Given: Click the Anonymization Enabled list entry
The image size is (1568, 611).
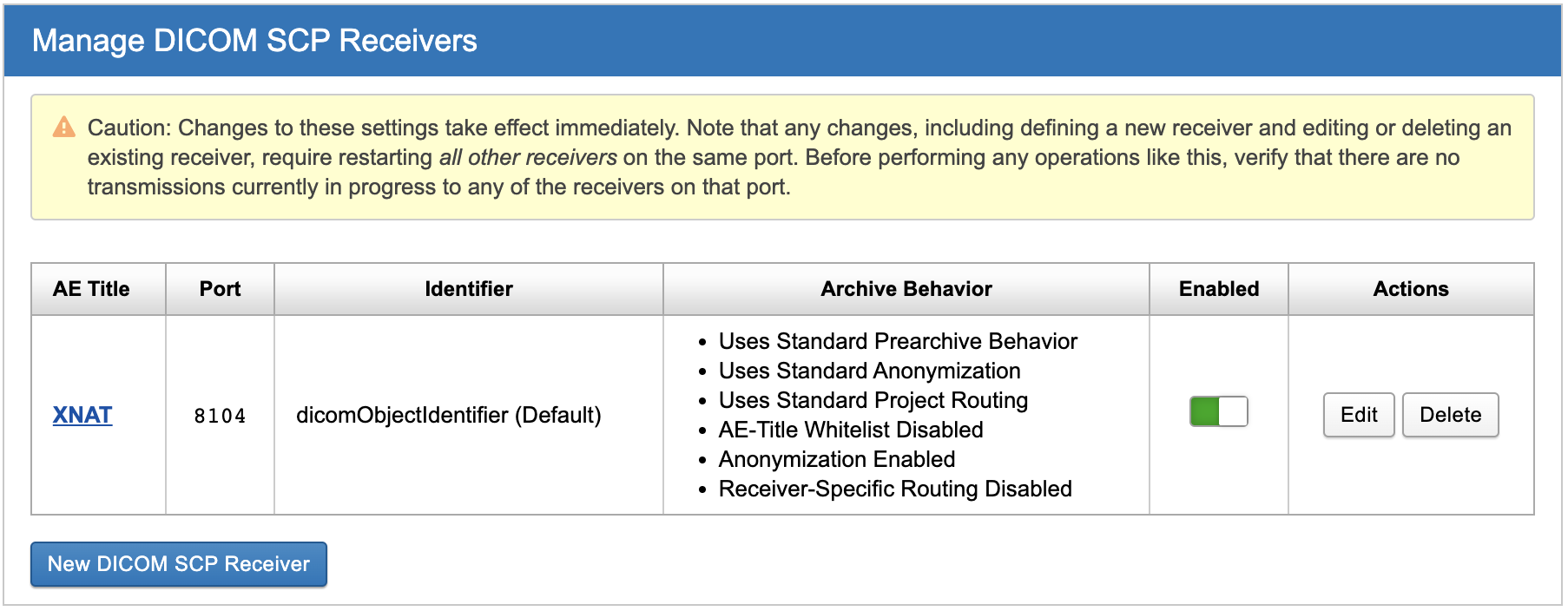Looking at the screenshot, I should 836,459.
